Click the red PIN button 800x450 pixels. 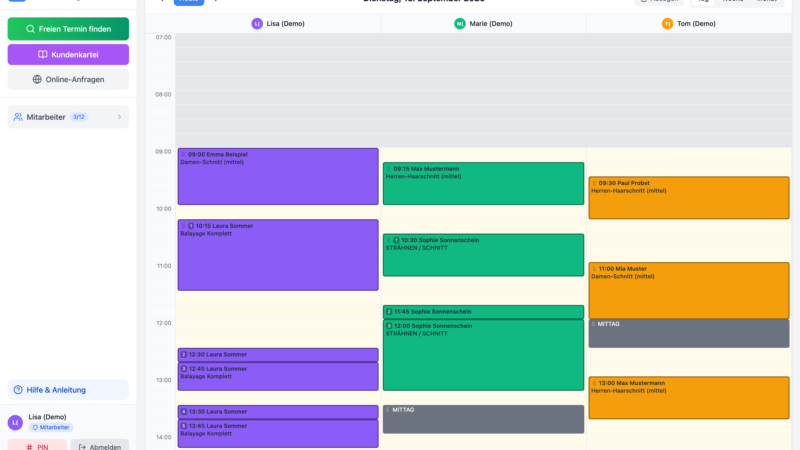pos(37,445)
